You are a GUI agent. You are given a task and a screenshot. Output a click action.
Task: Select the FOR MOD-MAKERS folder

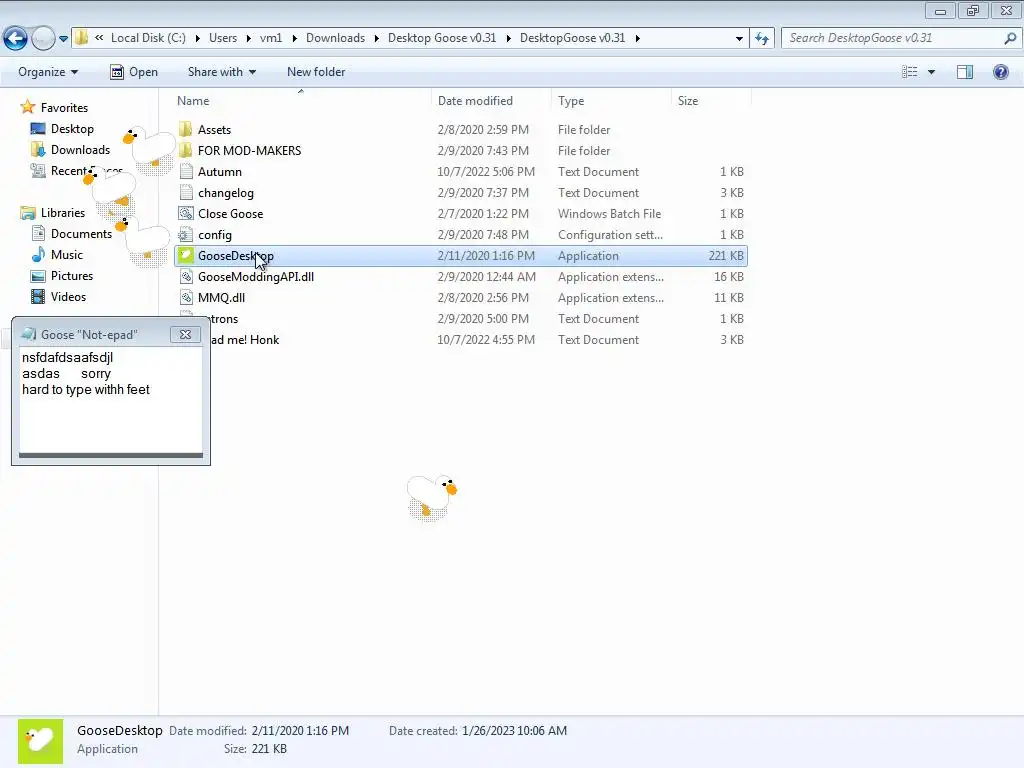(249, 151)
